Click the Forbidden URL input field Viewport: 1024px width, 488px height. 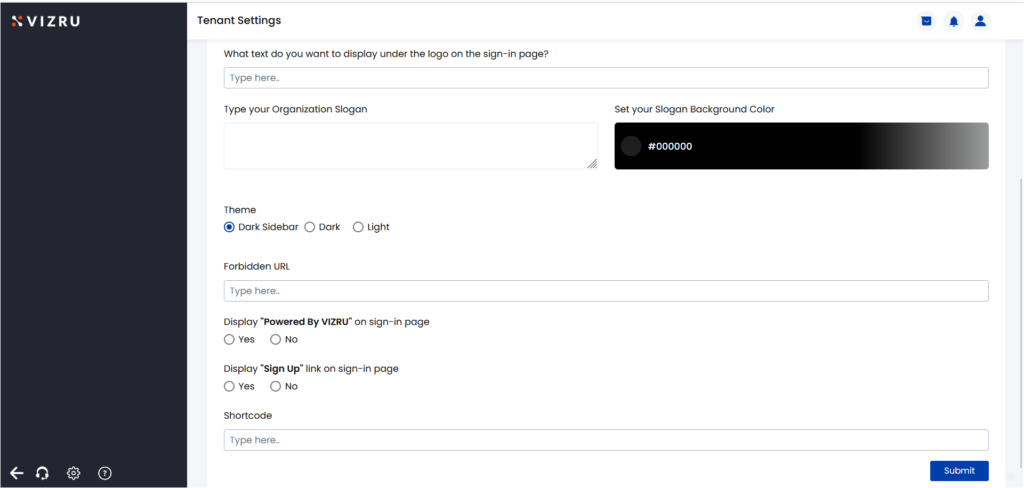606,291
